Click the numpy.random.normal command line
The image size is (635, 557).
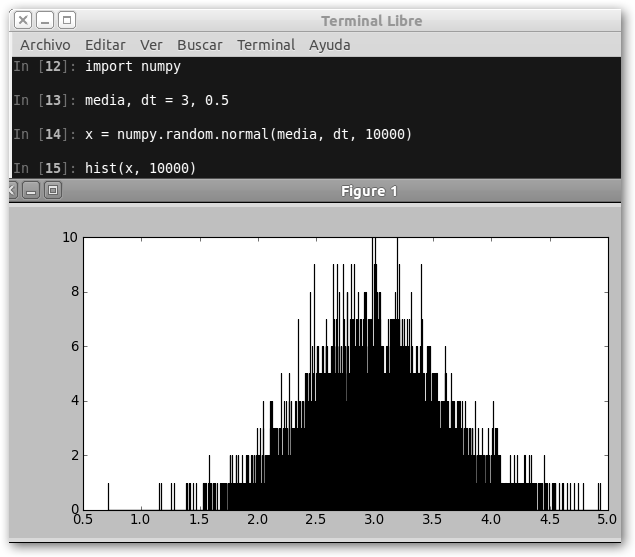click(248, 134)
